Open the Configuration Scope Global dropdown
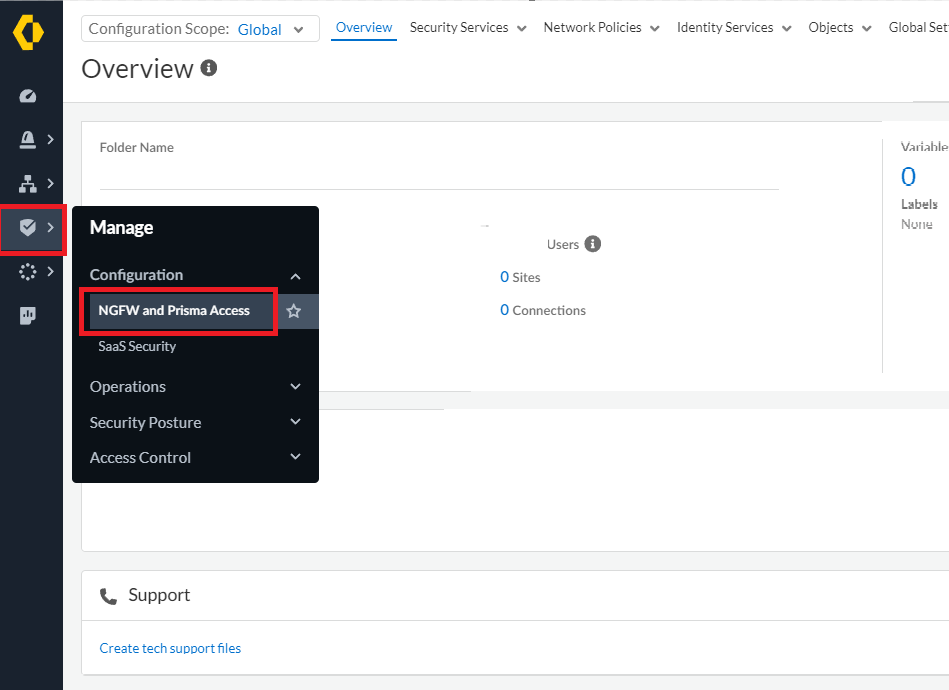949x690 pixels. click(200, 29)
